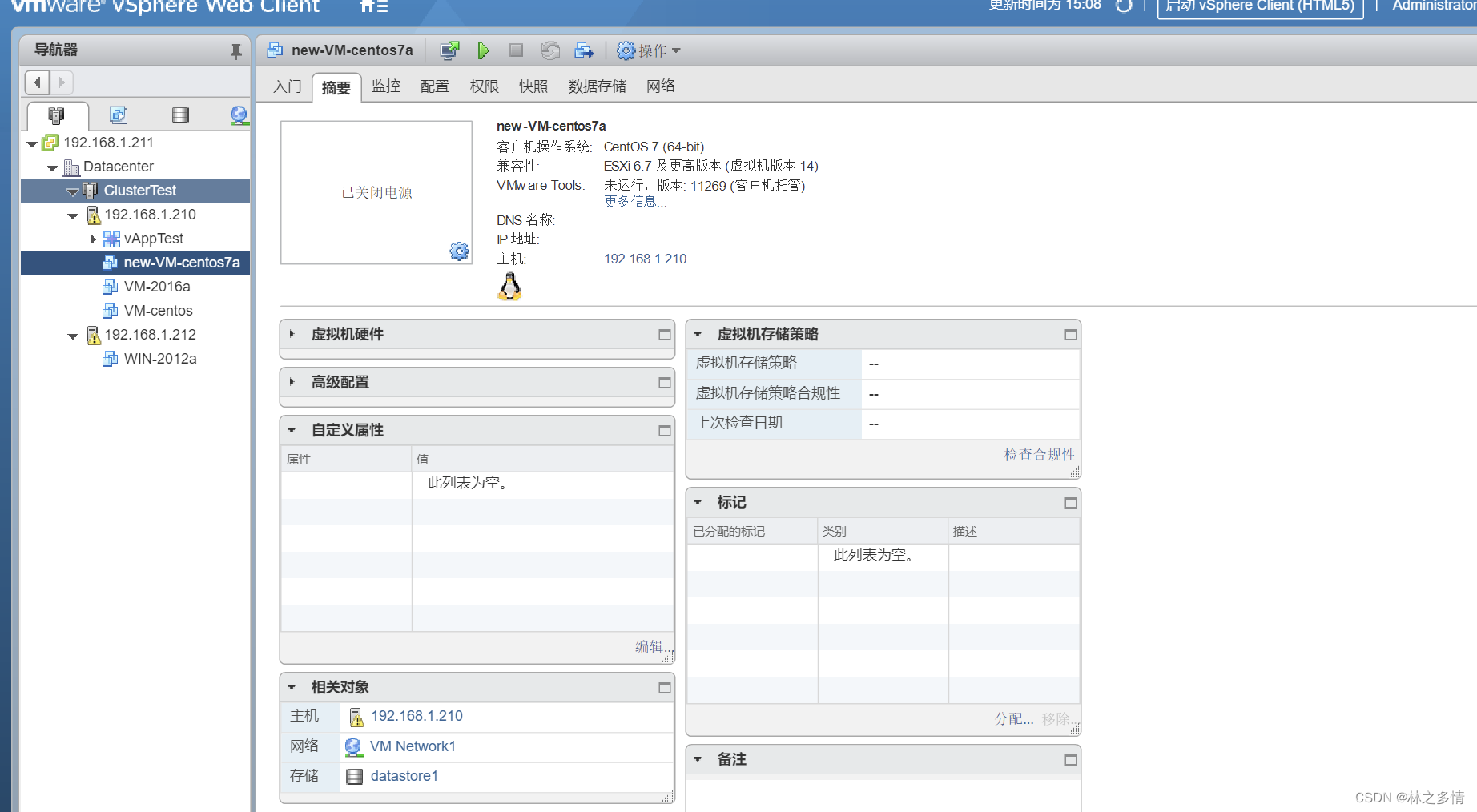Maximize the 标记 panel

coord(1071,503)
